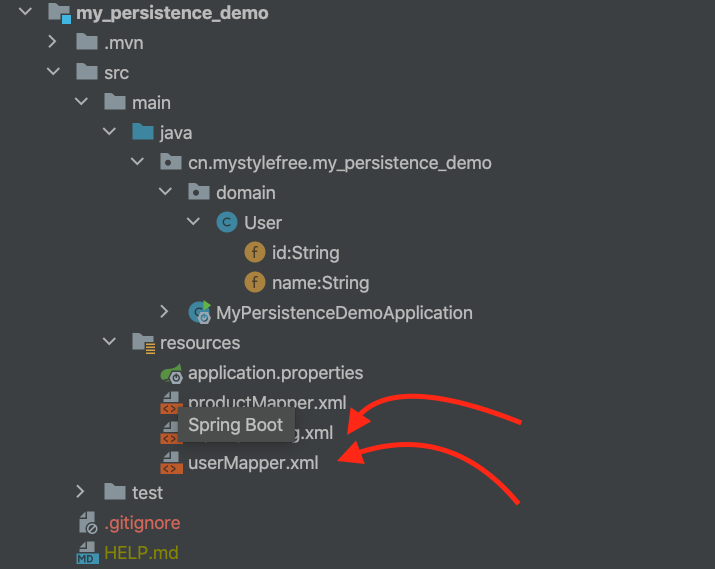The image size is (715, 569).
Task: Click the application.properties Spring leaf icon
Action: pyautogui.click(x=171, y=373)
